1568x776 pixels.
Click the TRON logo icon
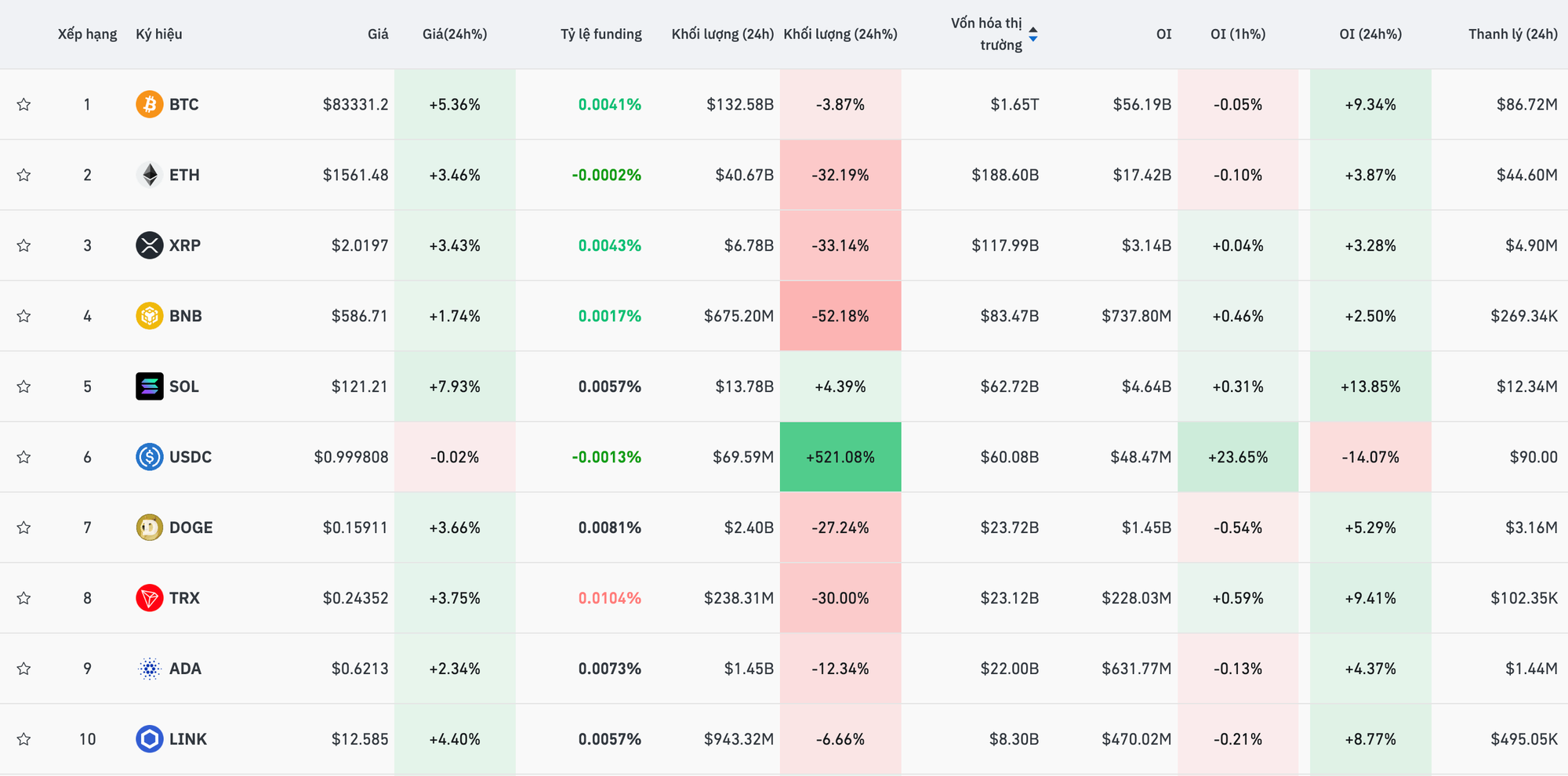pyautogui.click(x=149, y=598)
